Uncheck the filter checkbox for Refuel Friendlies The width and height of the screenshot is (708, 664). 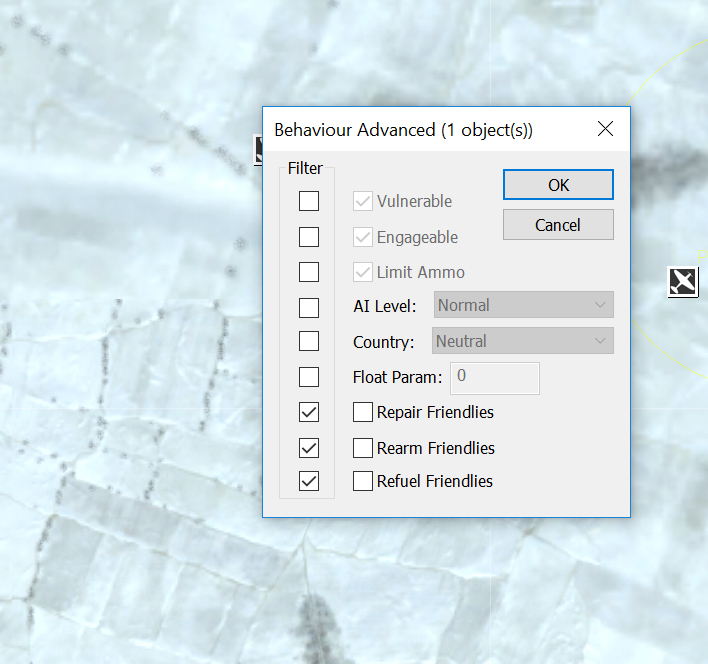(x=309, y=481)
